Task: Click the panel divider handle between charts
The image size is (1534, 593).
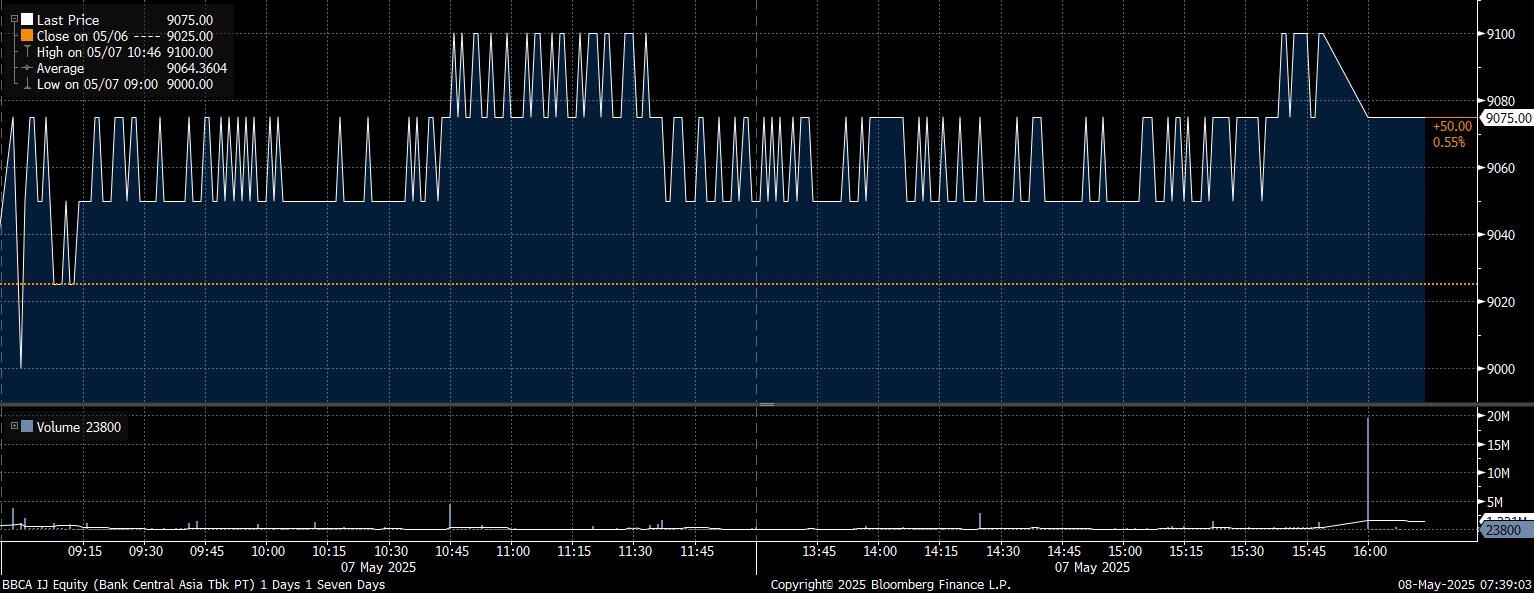Action: [x=766, y=404]
